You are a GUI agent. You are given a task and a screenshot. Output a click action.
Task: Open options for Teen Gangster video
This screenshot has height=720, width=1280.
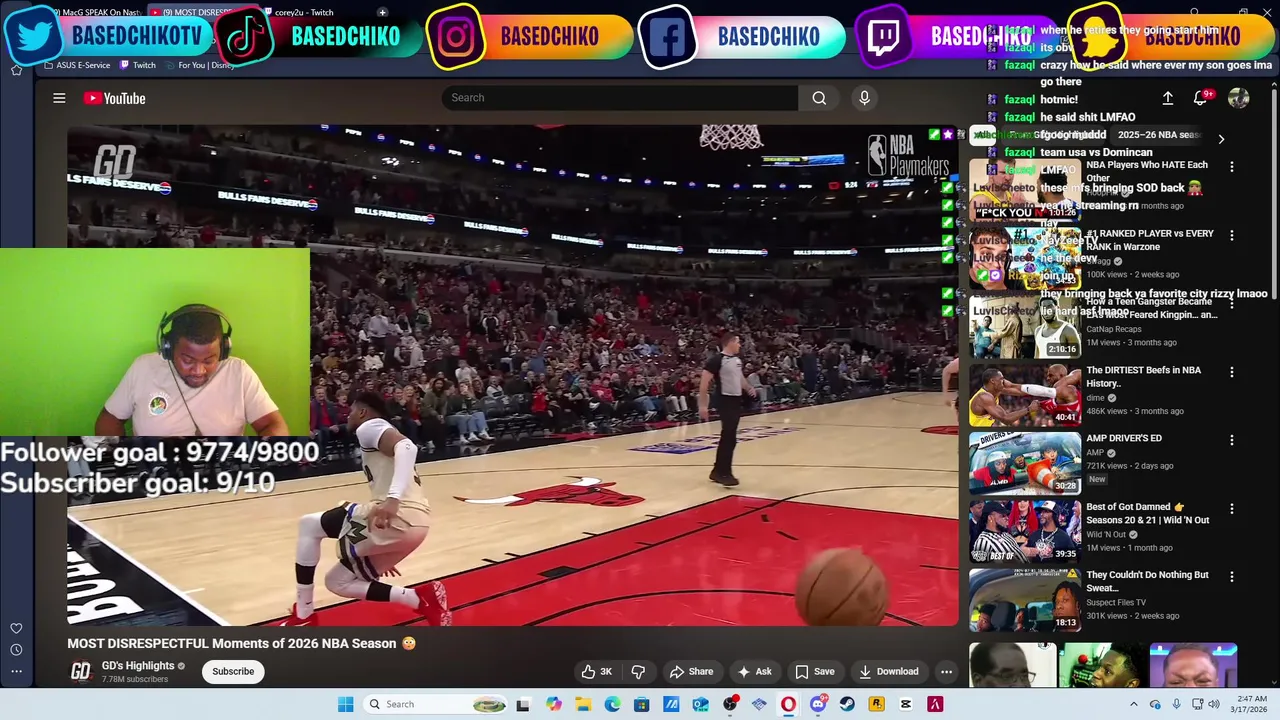click(1232, 303)
